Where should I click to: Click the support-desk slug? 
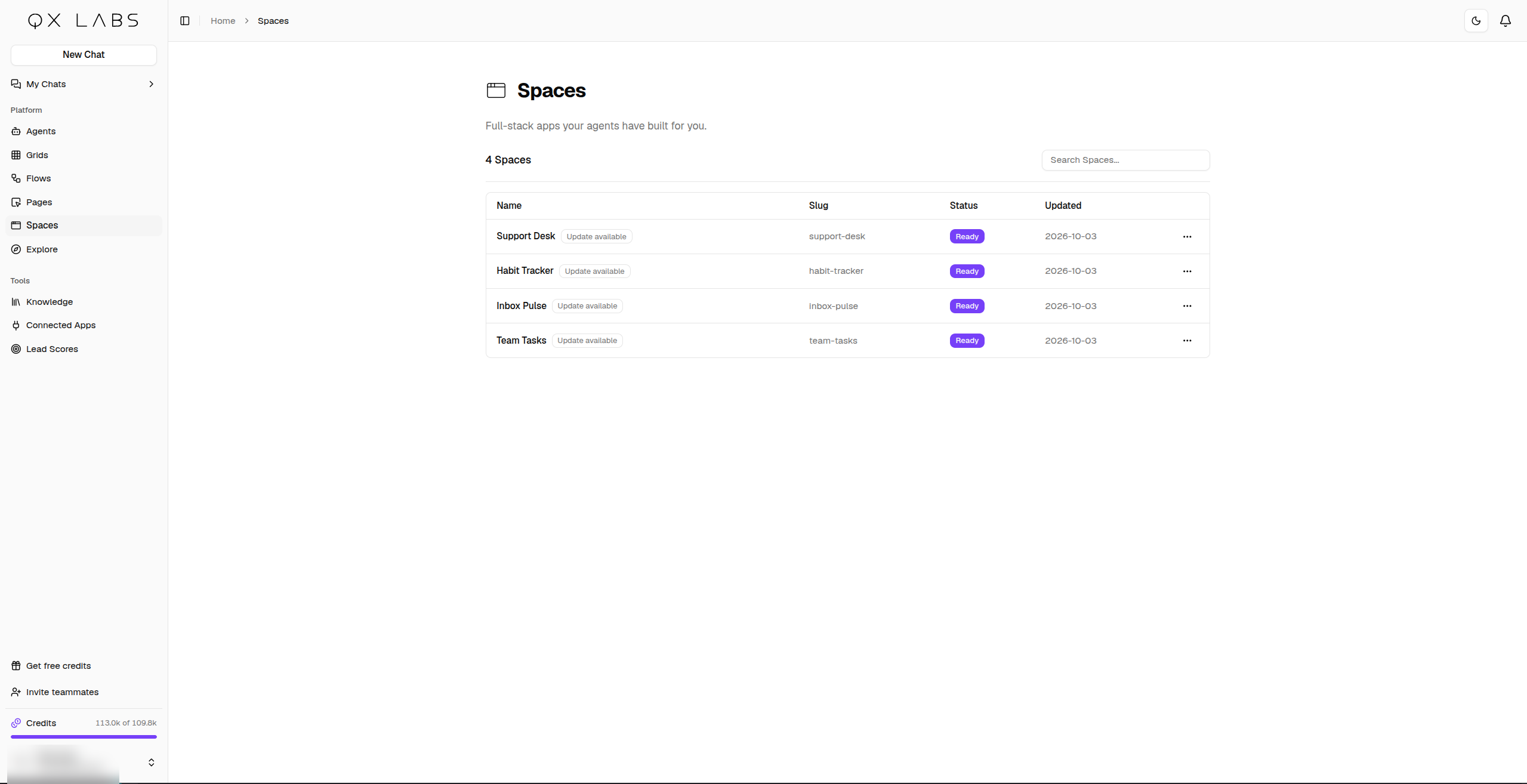[x=837, y=236]
